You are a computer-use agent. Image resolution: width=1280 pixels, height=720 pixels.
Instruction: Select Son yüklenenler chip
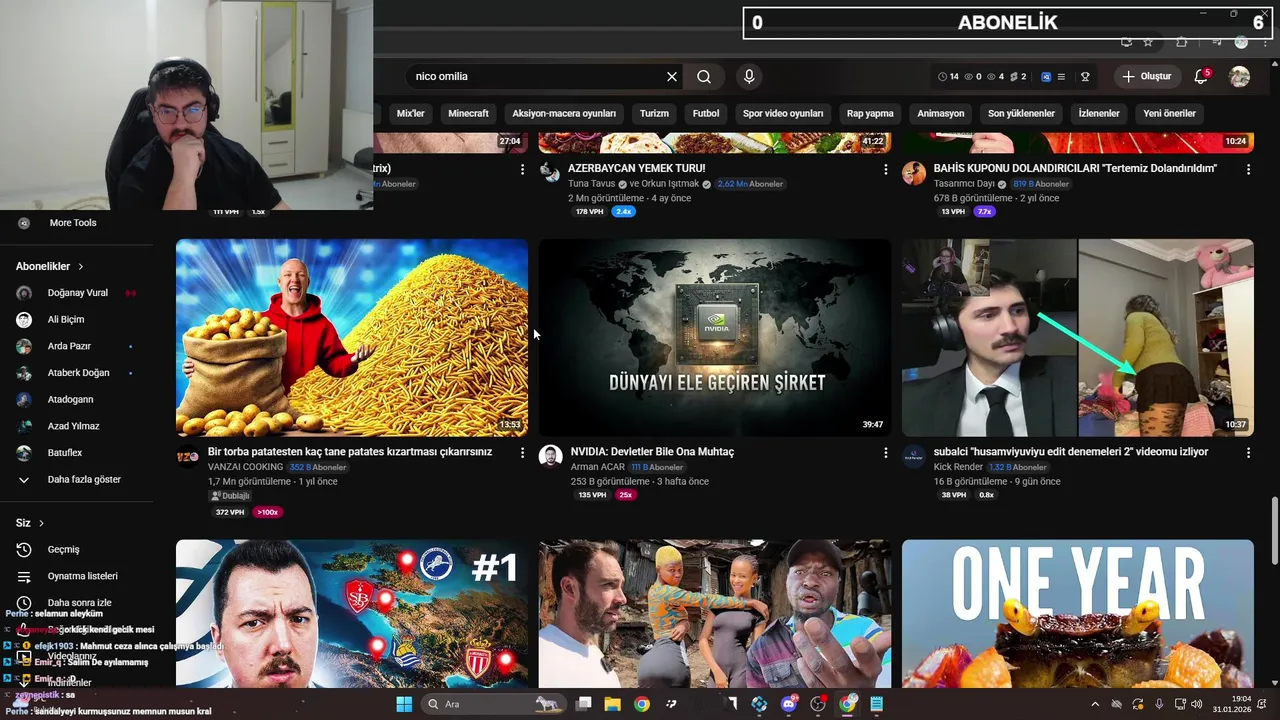pyautogui.click(x=1021, y=114)
